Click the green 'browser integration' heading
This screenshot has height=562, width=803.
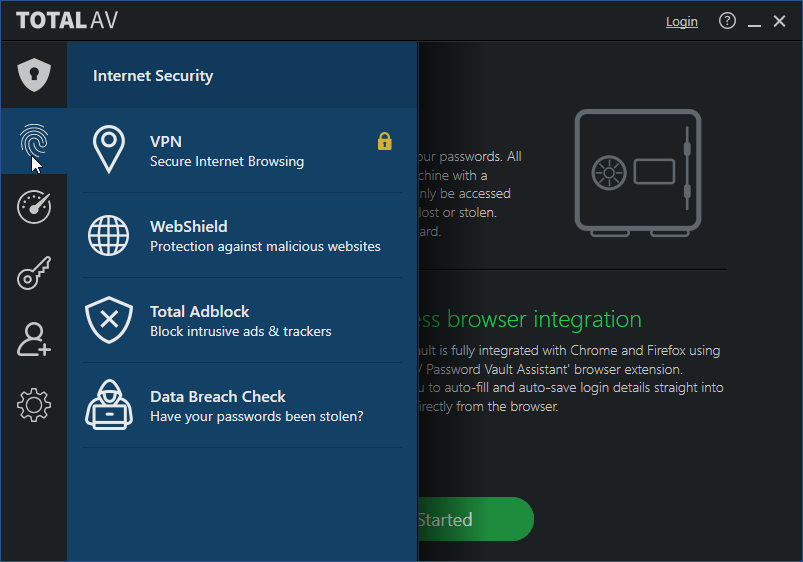[544, 319]
